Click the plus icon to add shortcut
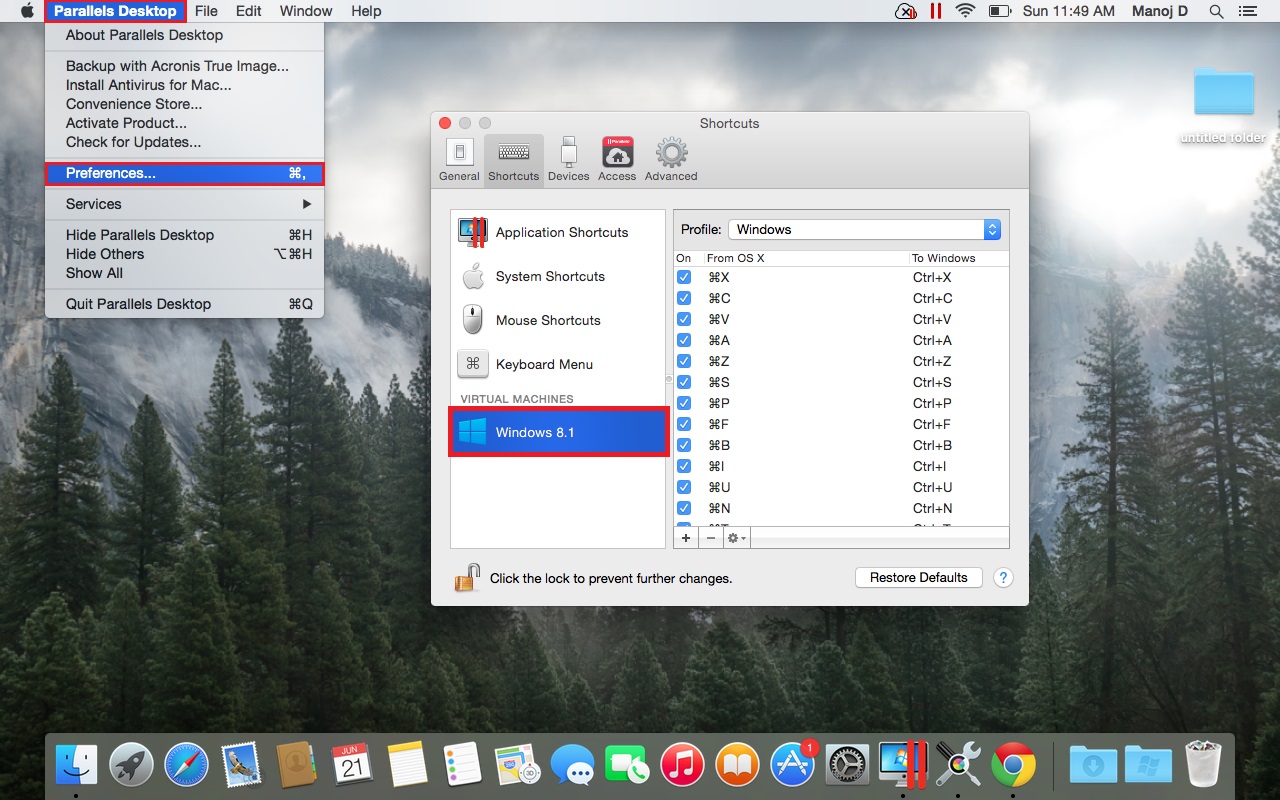The width and height of the screenshot is (1280, 800). coord(686,538)
